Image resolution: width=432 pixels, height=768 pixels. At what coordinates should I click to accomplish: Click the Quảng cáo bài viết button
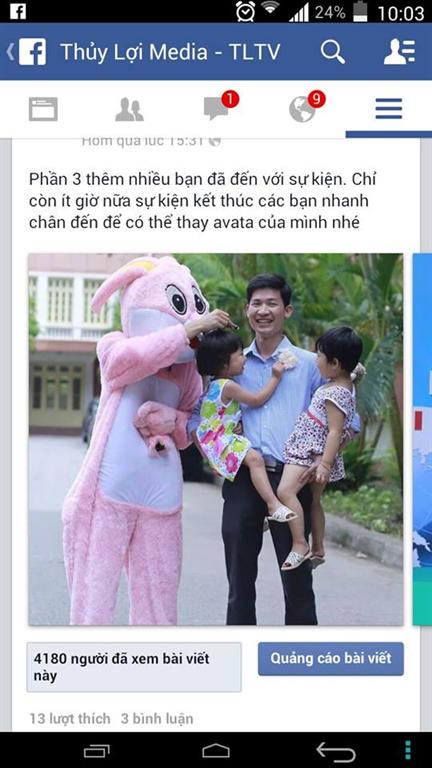[331, 659]
